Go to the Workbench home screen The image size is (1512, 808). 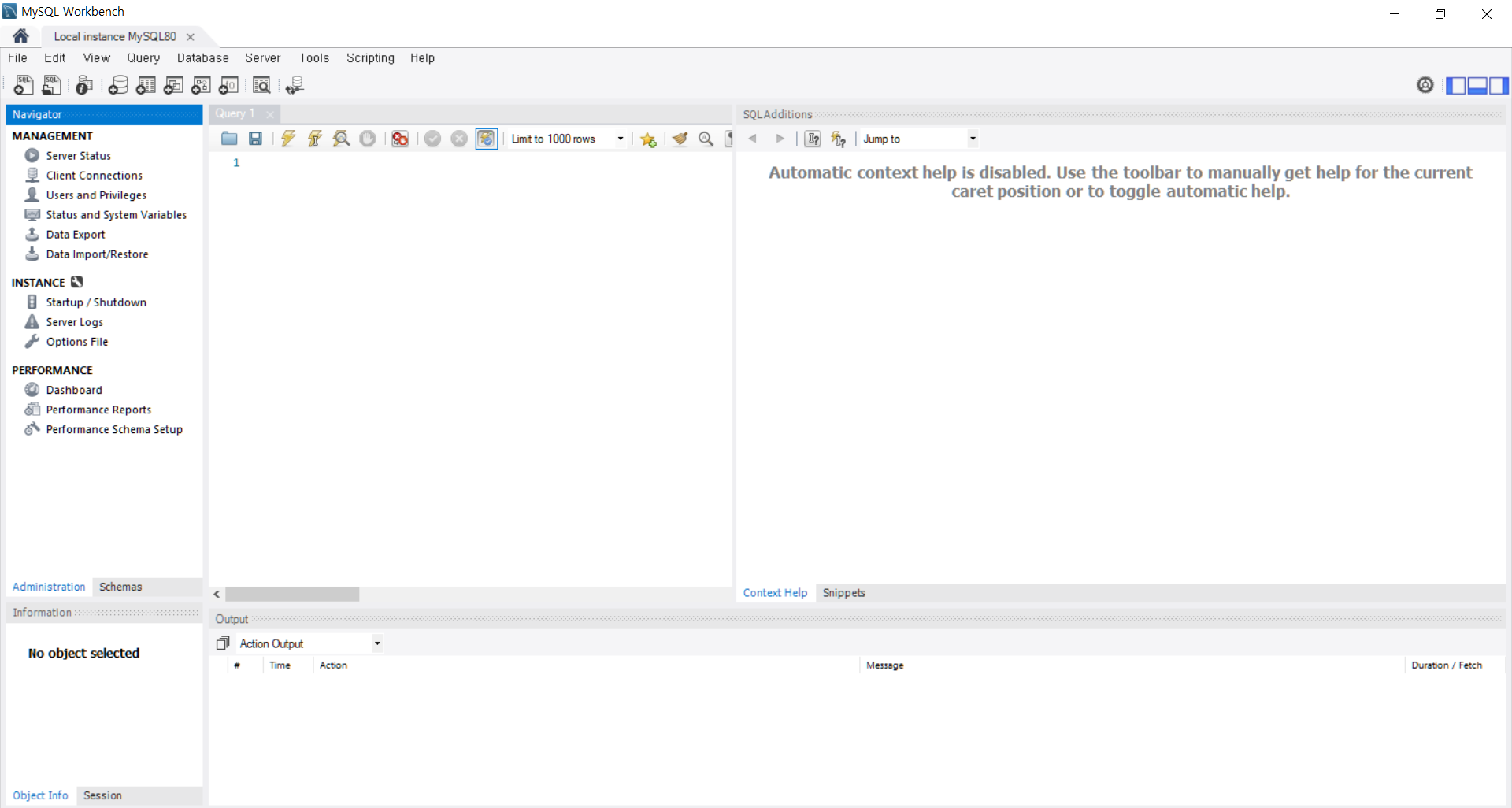tap(21, 36)
